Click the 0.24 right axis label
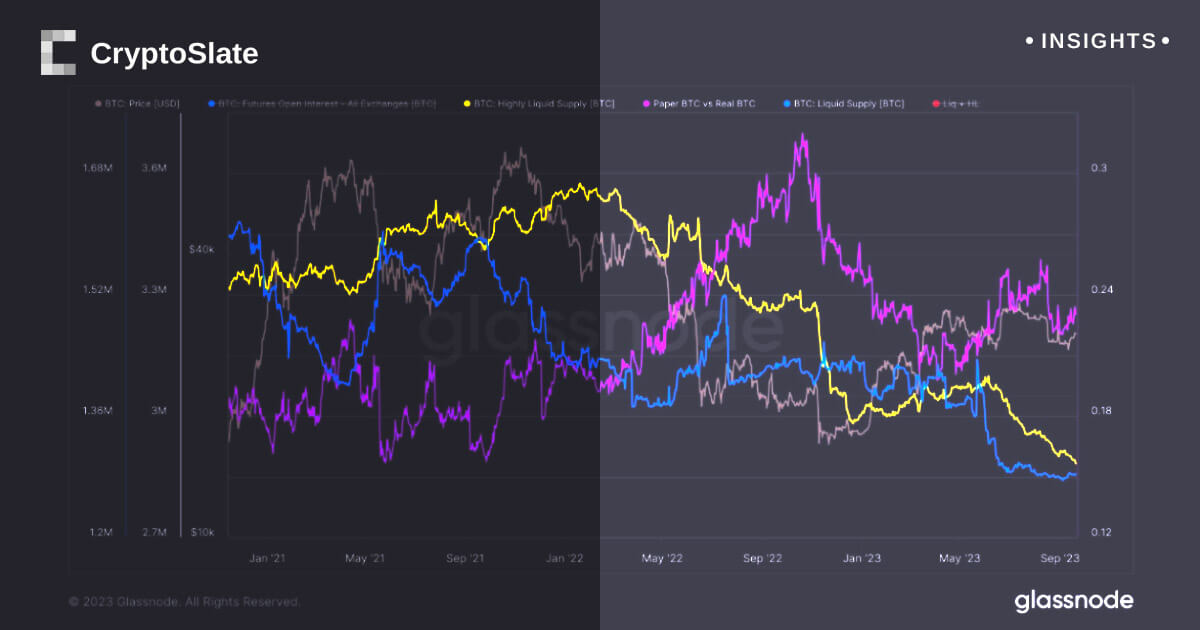This screenshot has height=630, width=1200. (x=1098, y=290)
